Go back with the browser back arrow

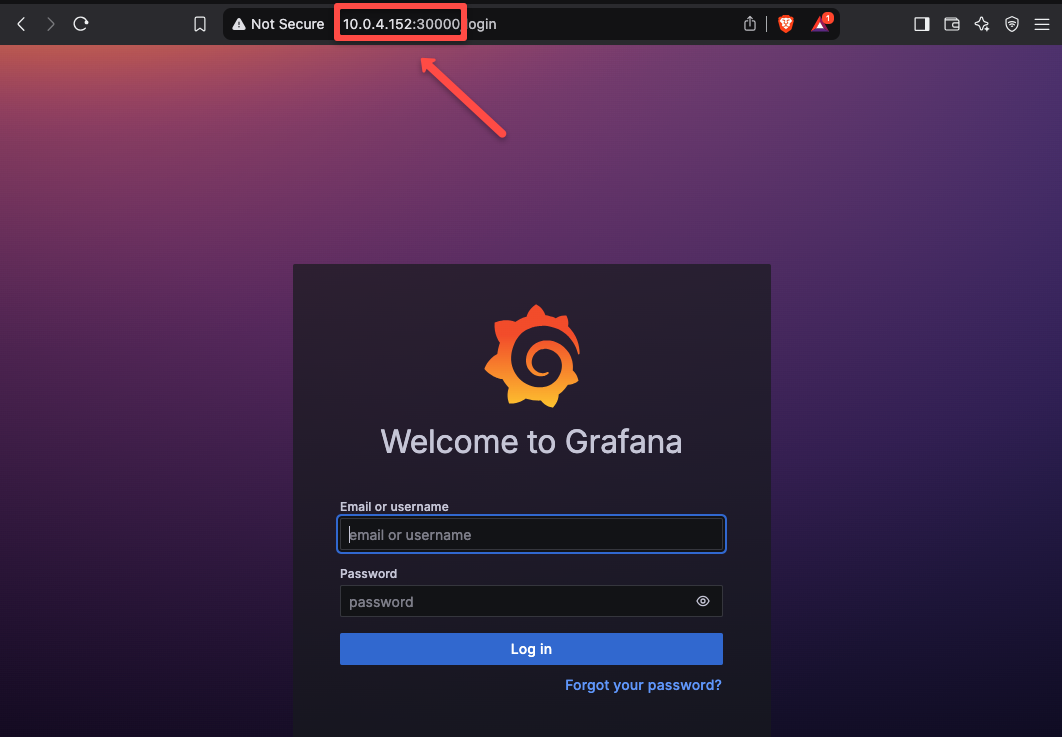click(22, 24)
